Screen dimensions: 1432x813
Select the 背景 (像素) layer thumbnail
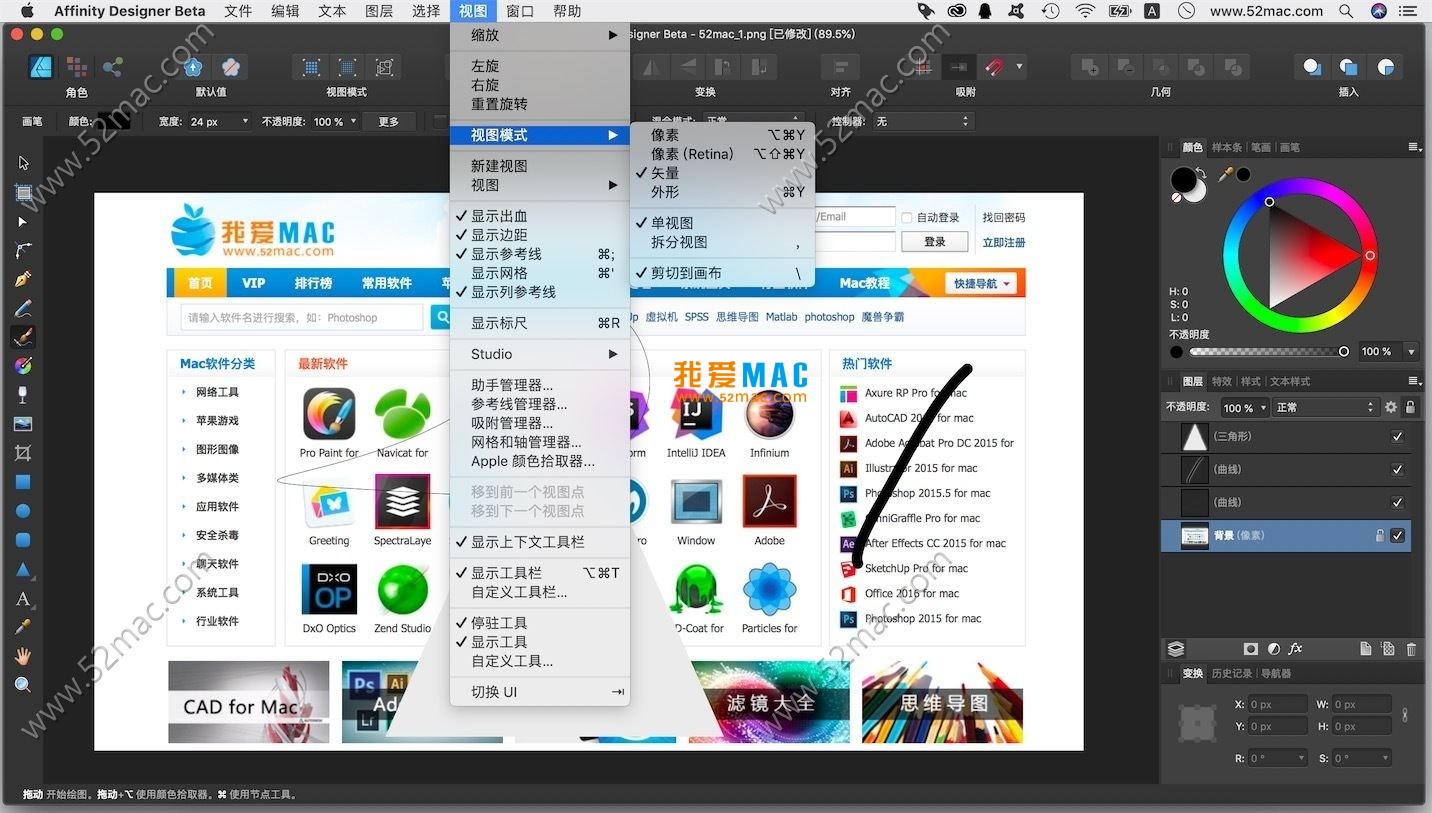[1195, 535]
